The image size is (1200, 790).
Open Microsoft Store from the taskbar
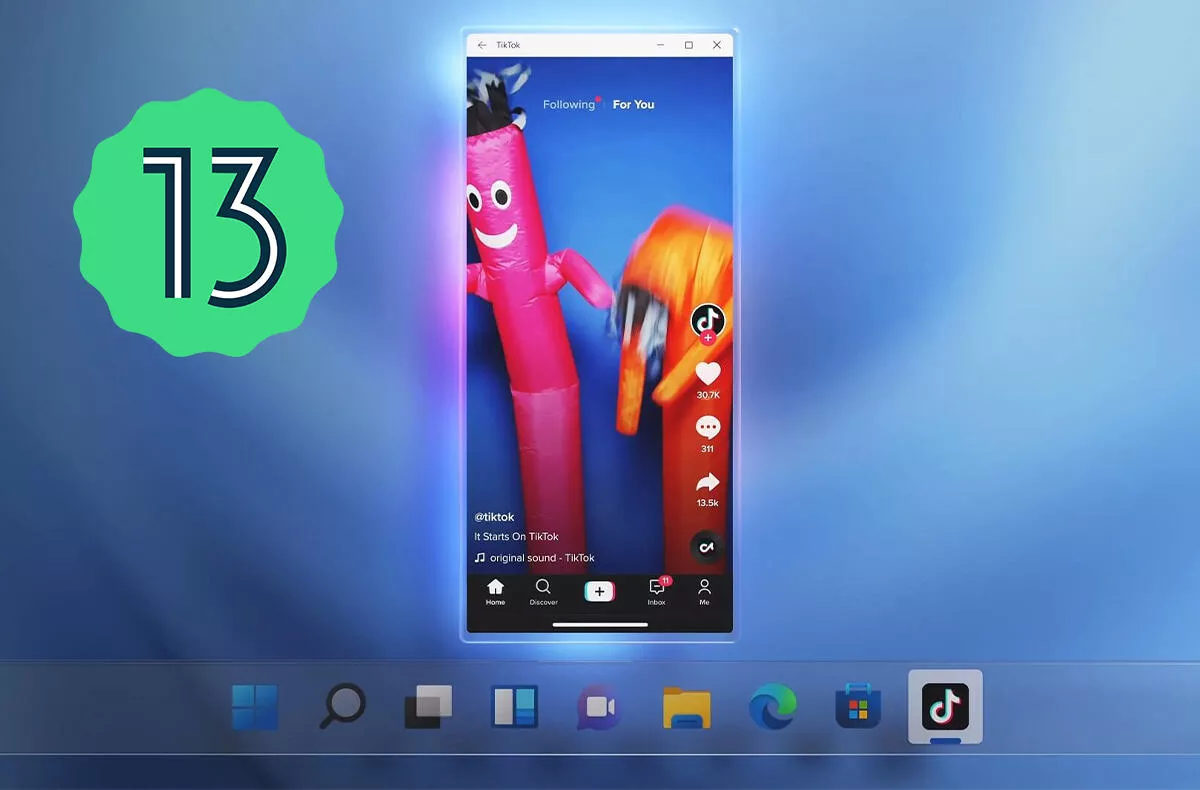click(x=858, y=707)
